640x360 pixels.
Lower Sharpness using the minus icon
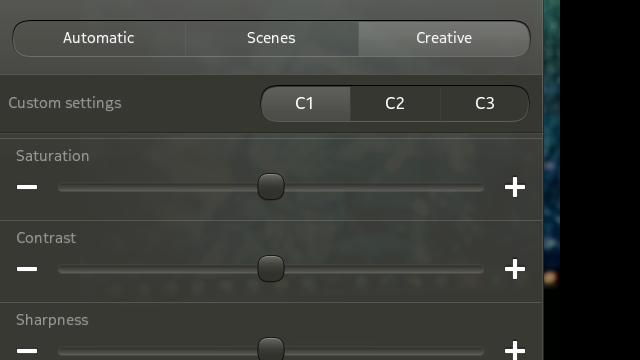pos(27,351)
